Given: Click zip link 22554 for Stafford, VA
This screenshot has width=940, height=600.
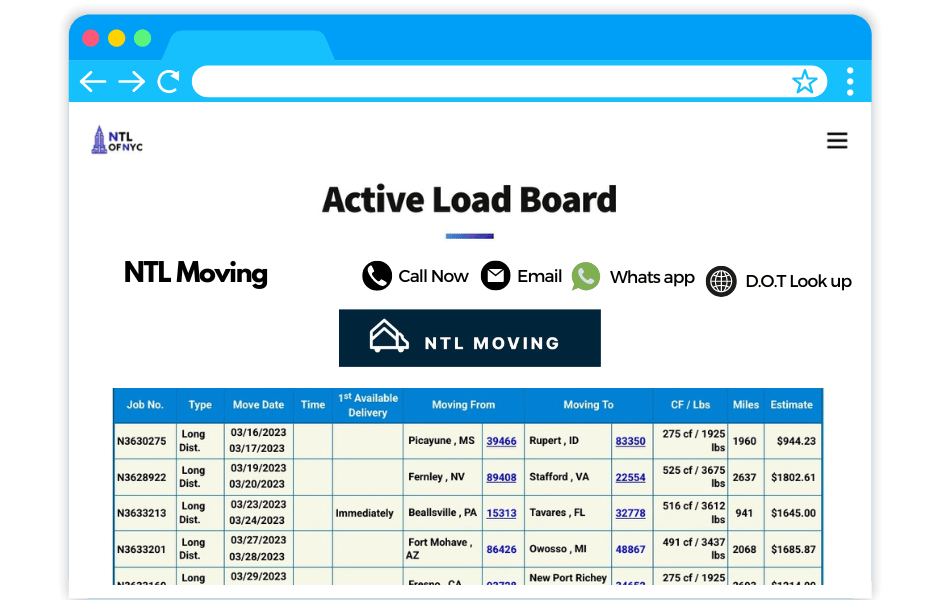Looking at the screenshot, I should point(630,477).
